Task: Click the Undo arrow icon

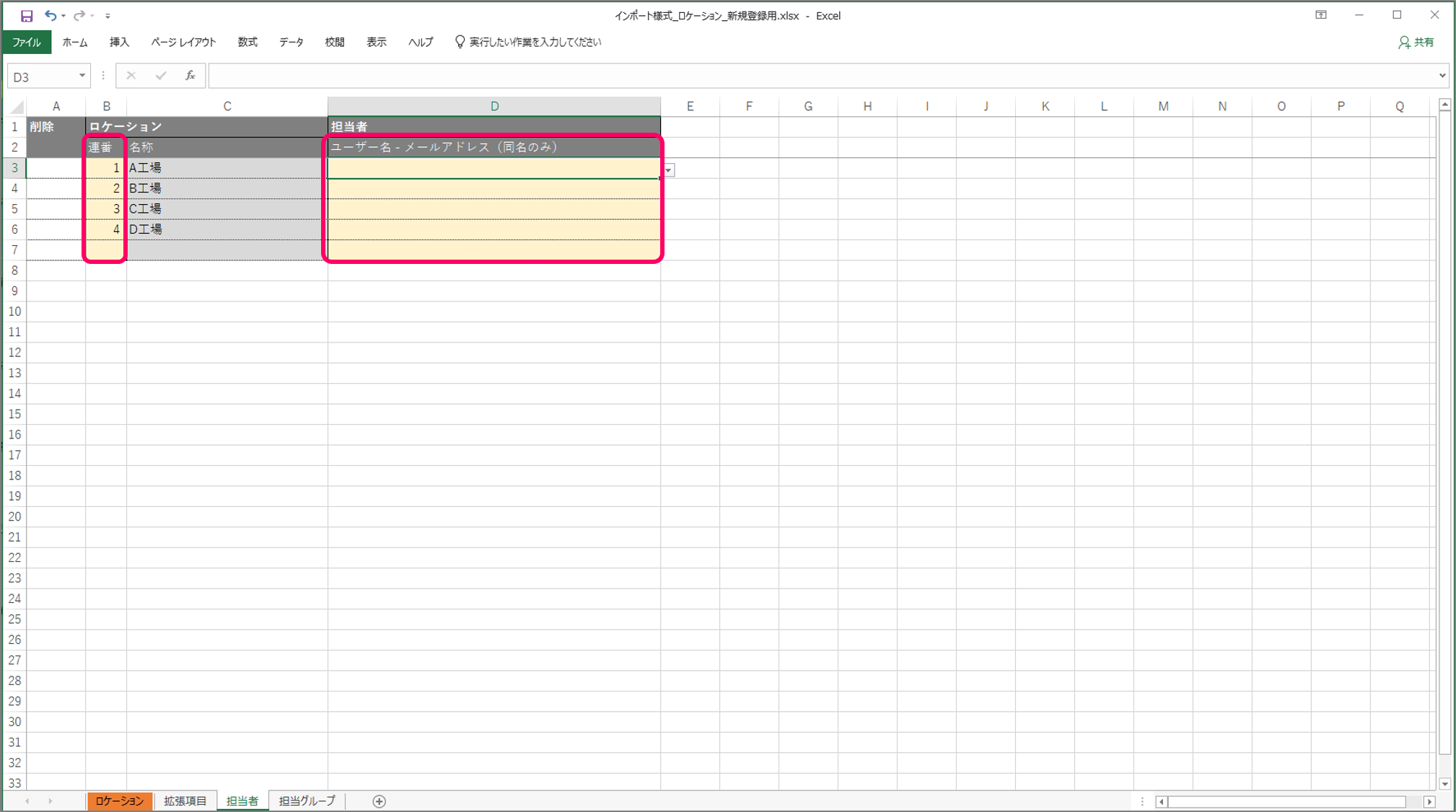Action: [x=50, y=15]
